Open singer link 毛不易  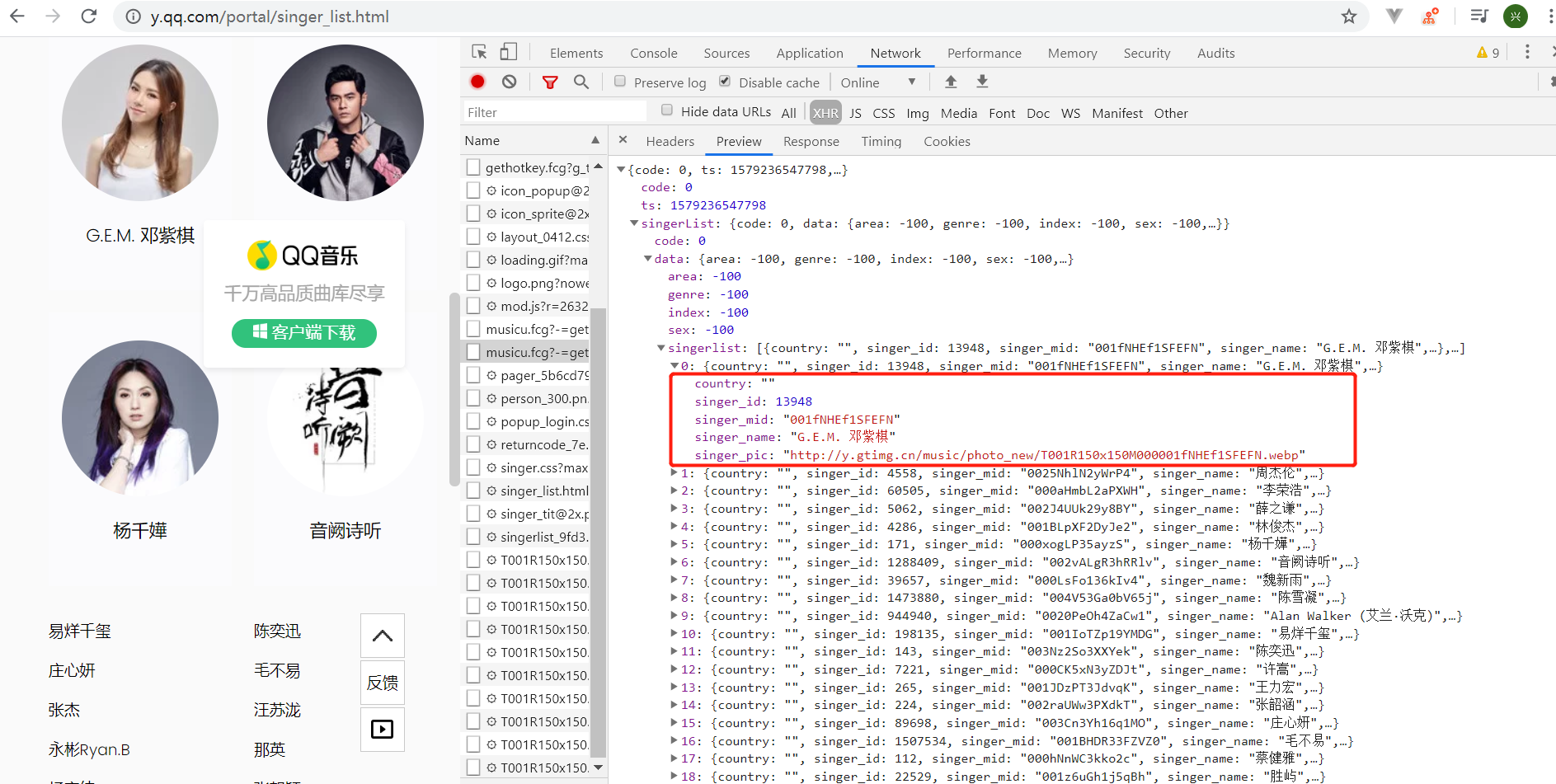tap(277, 670)
